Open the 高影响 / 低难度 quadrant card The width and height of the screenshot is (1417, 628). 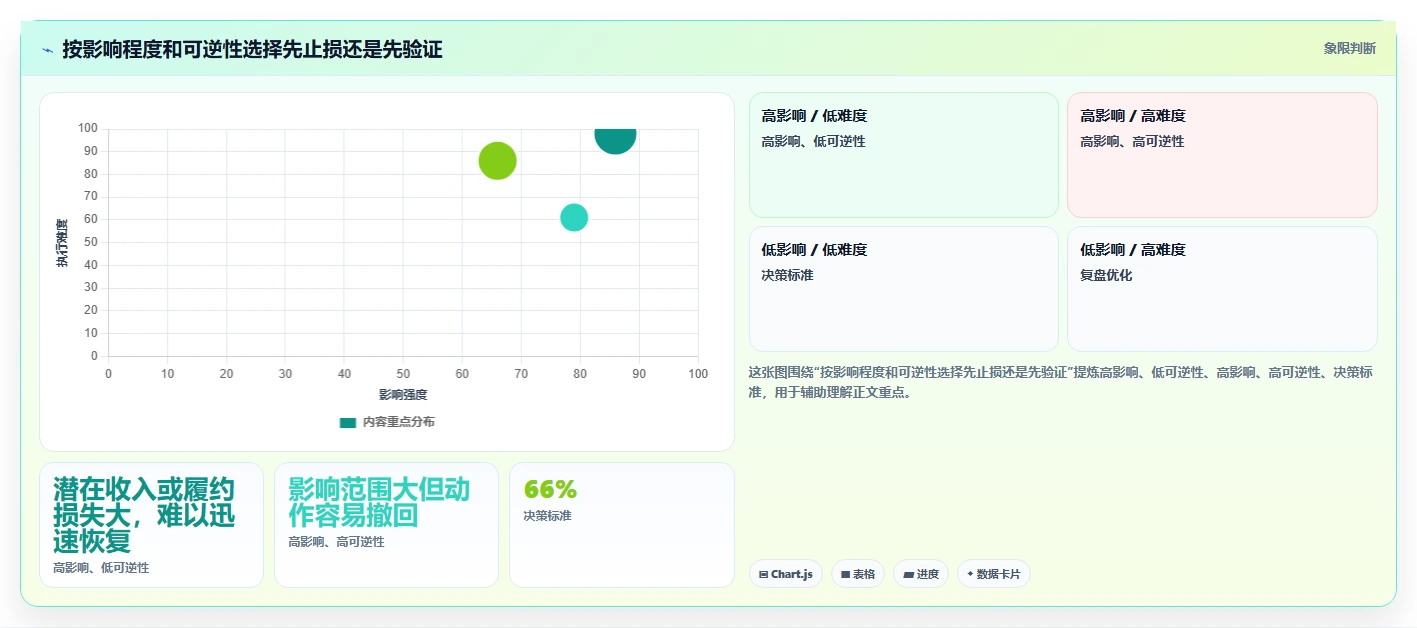point(903,155)
